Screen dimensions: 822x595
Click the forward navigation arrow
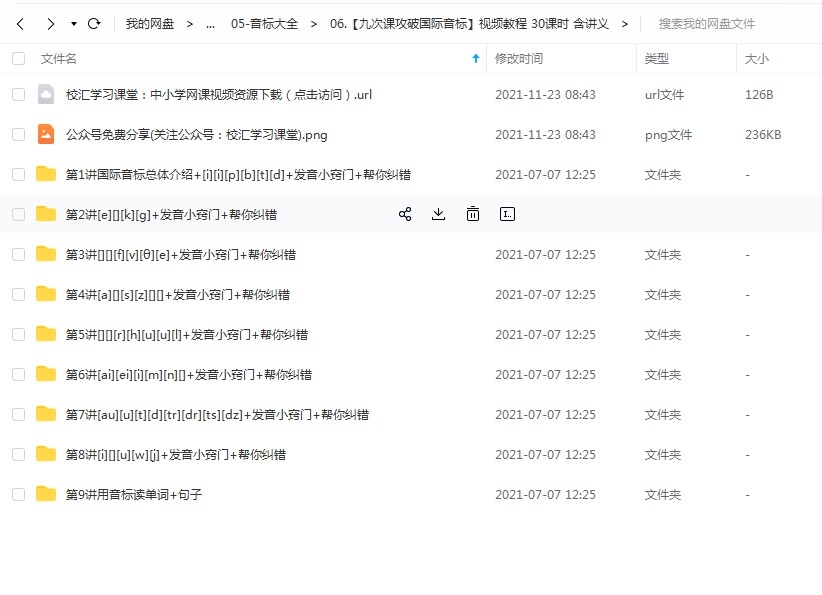click(x=50, y=23)
